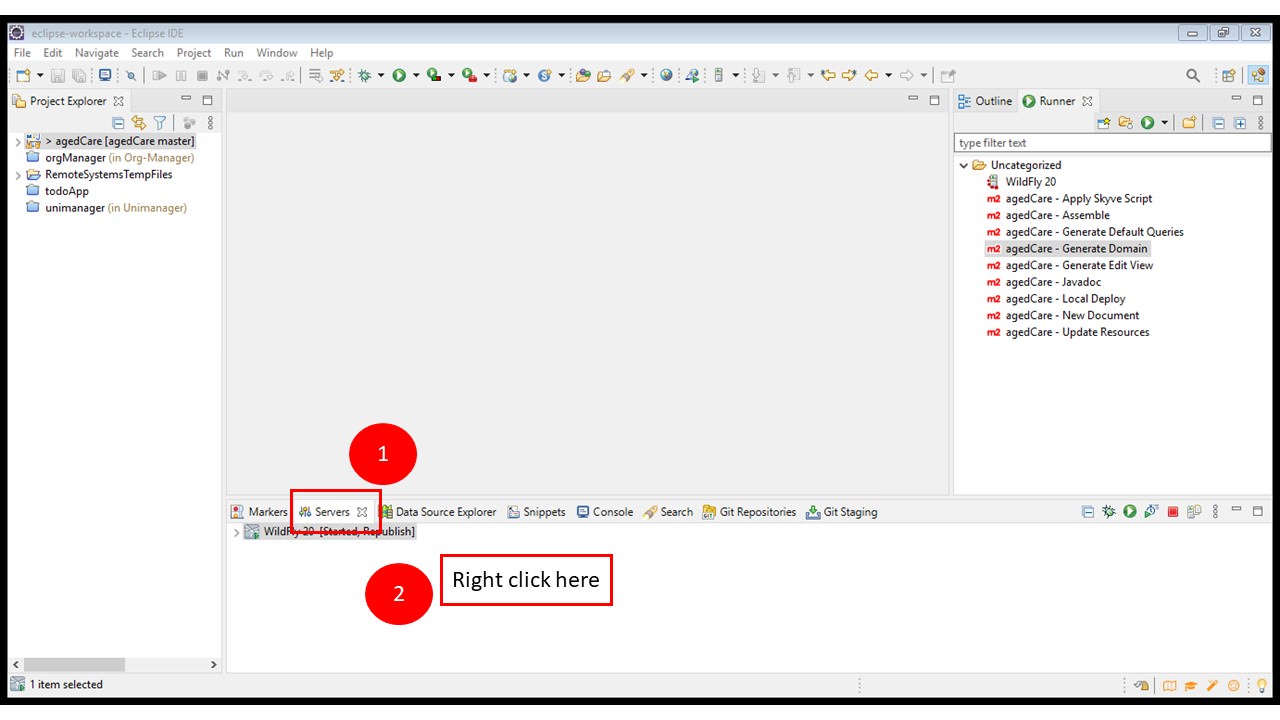The image size is (1280, 720).
Task: Click the Runner 'type filter text' field
Action: click(x=1113, y=143)
